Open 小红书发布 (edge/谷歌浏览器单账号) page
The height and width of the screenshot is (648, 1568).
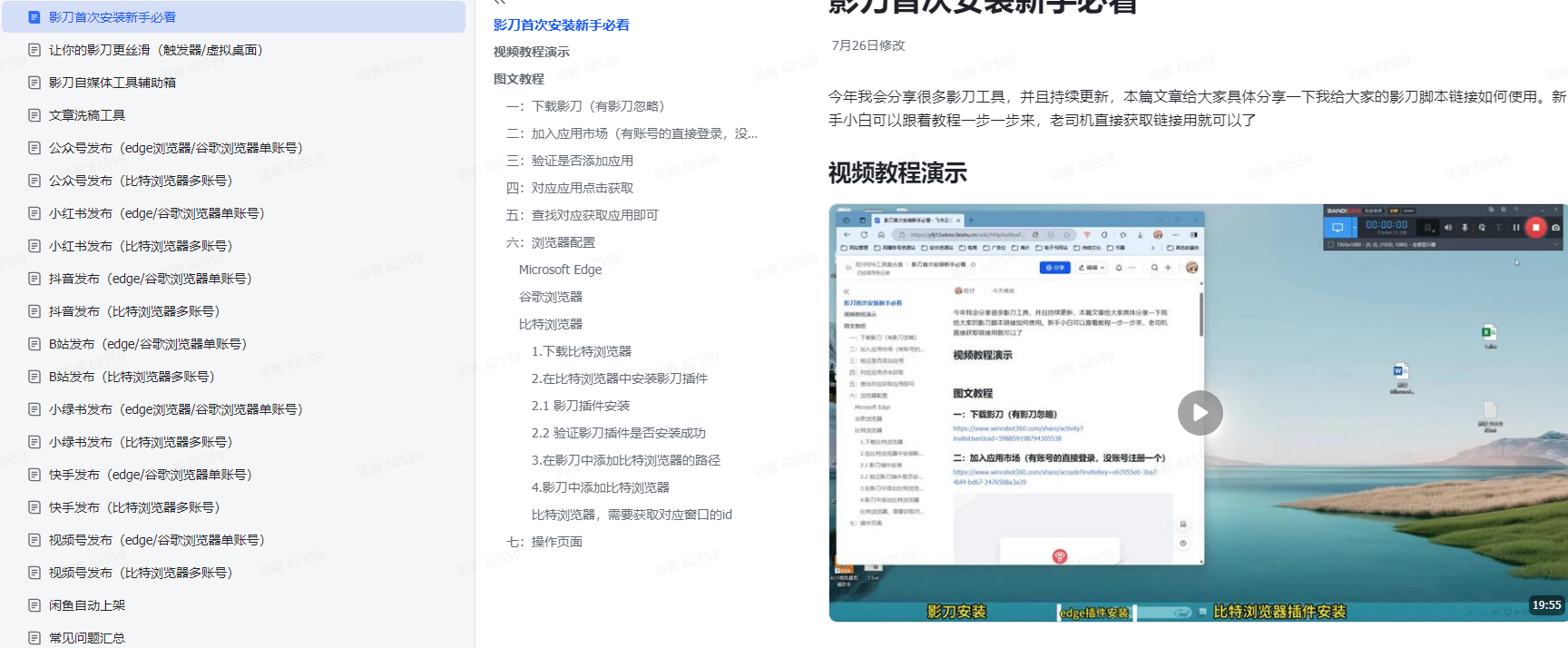coord(156,213)
